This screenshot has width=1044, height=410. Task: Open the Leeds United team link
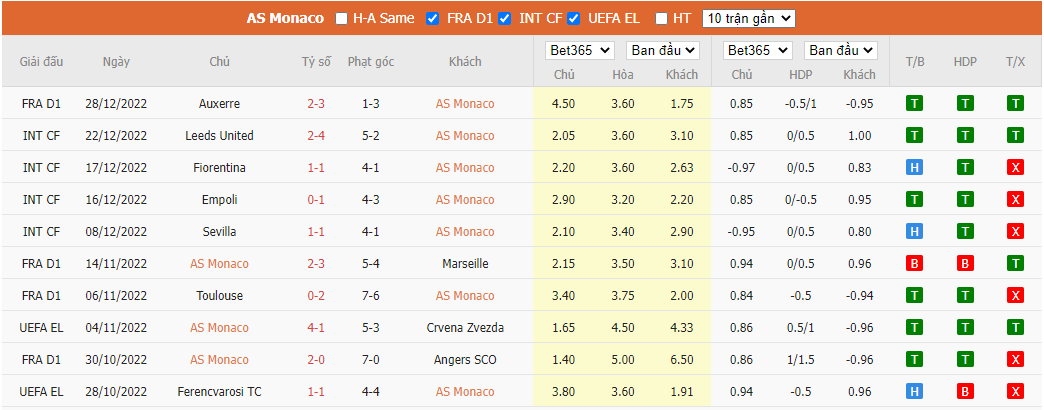219,136
